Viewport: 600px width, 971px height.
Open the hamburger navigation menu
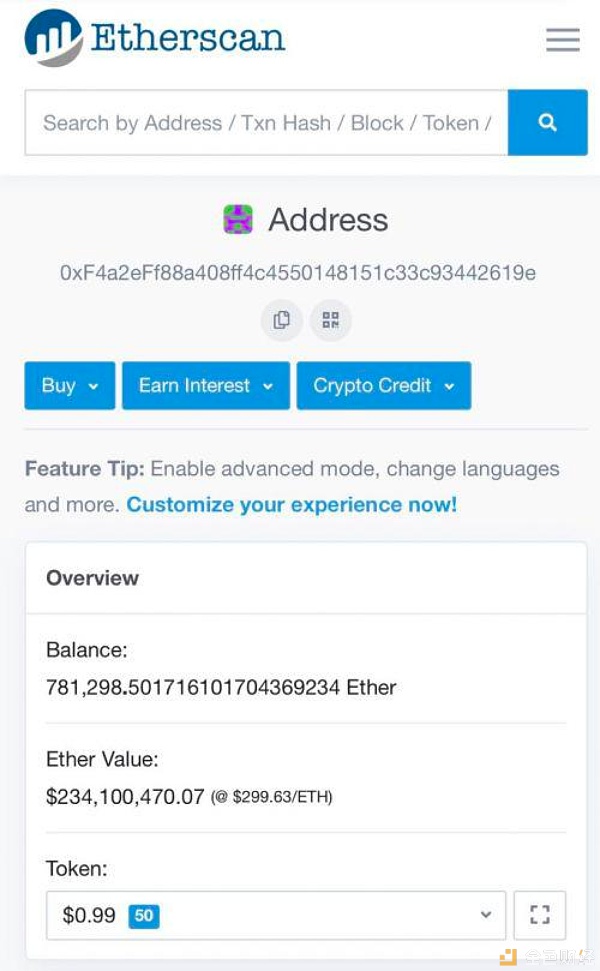[x=562, y=40]
